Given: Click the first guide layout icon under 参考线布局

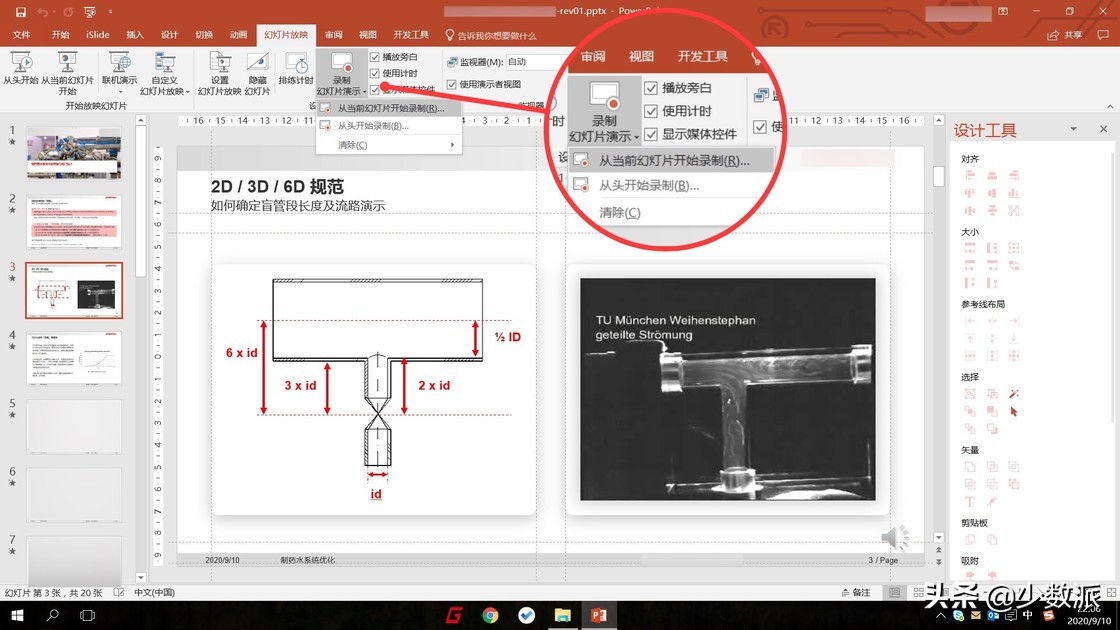Looking at the screenshot, I should (x=970, y=321).
